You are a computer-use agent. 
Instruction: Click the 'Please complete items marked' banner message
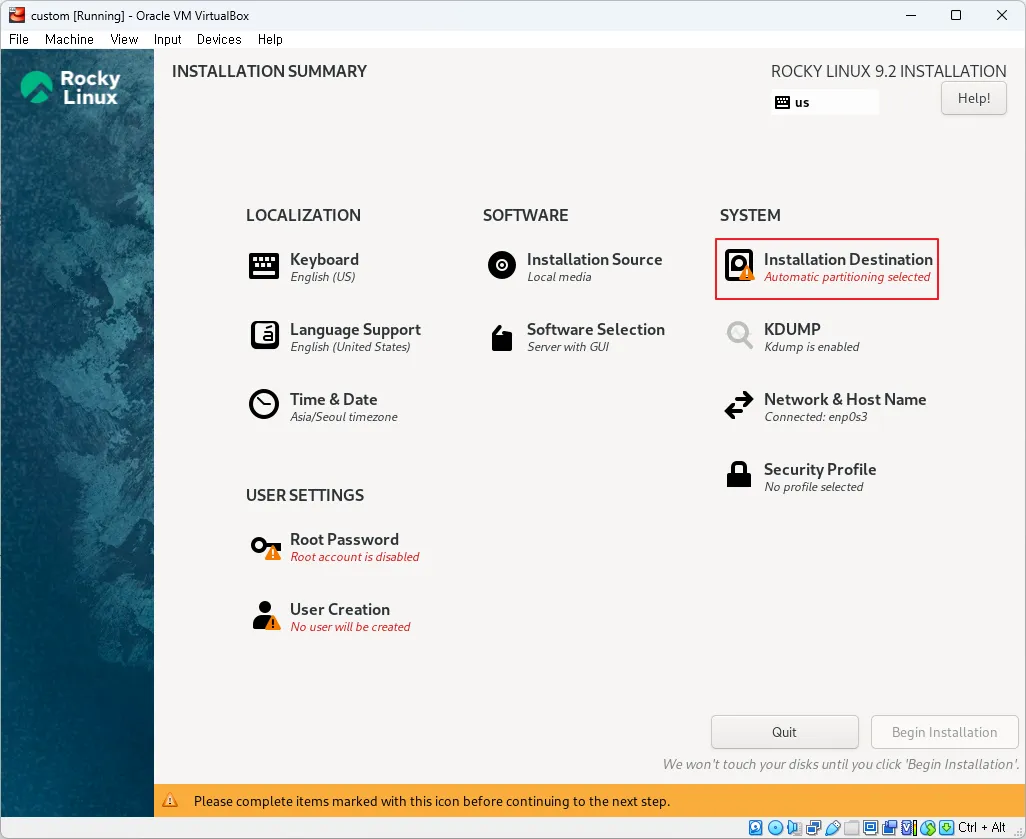(x=432, y=801)
